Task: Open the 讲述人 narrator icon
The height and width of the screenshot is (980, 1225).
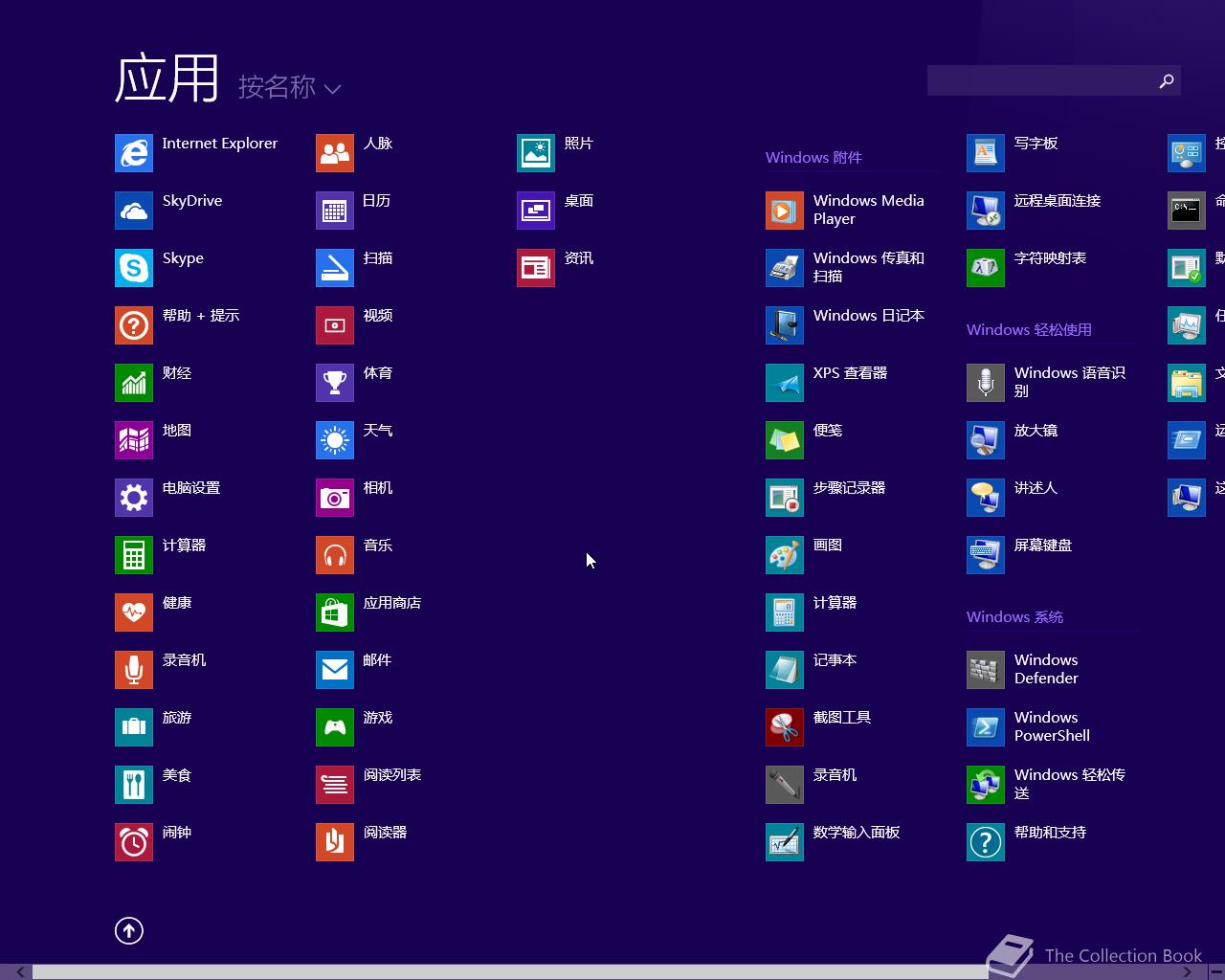Action: pos(986,498)
